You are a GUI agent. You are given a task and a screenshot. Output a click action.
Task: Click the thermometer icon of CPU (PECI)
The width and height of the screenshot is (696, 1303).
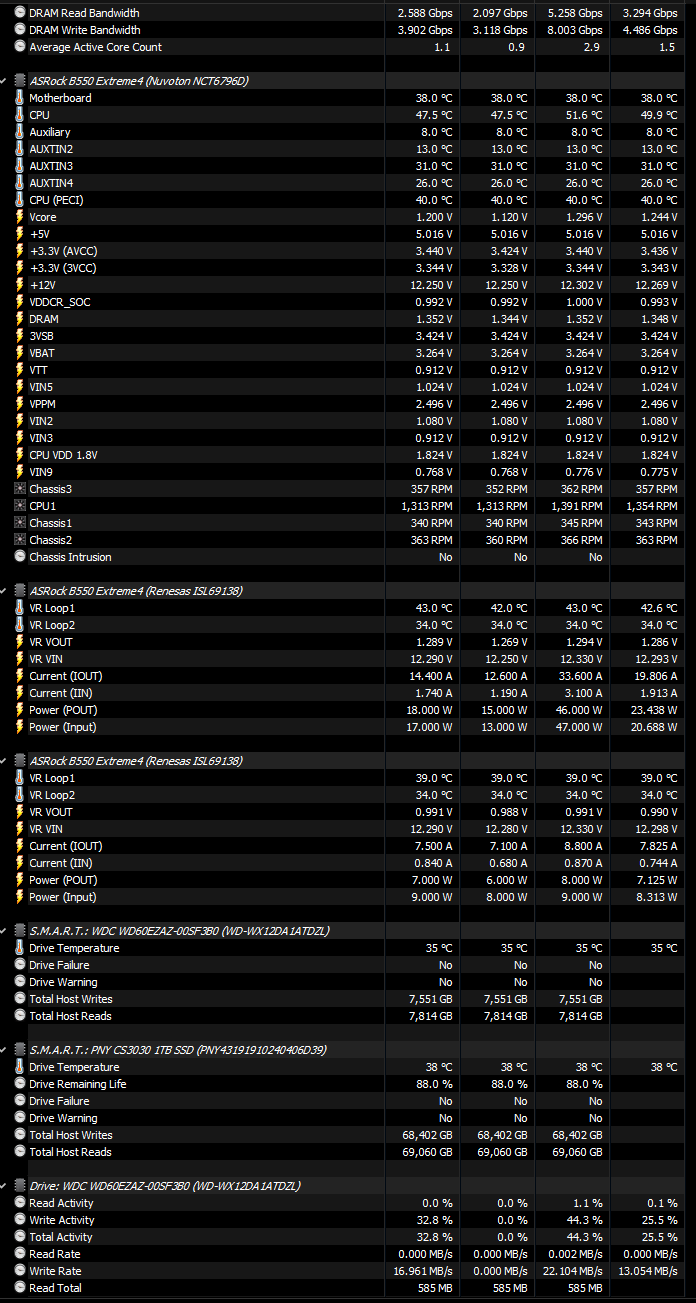(x=20, y=200)
